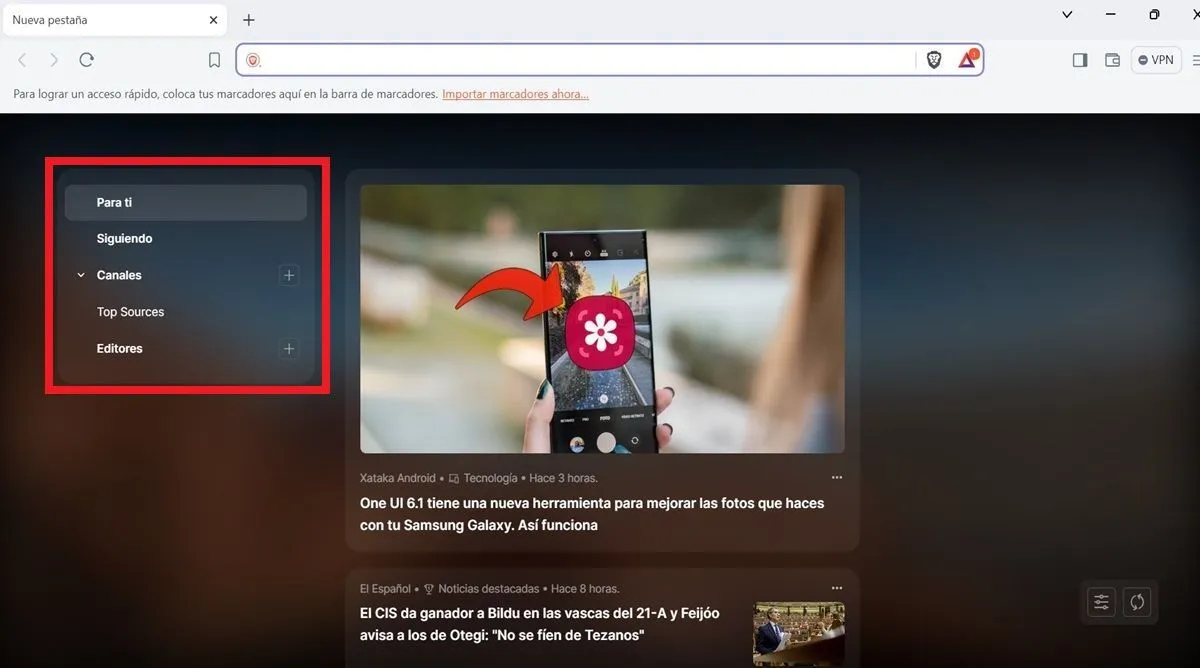Screen dimensions: 1200x668
Task: Open the VPN button in toolbar
Action: pyautogui.click(x=1156, y=60)
